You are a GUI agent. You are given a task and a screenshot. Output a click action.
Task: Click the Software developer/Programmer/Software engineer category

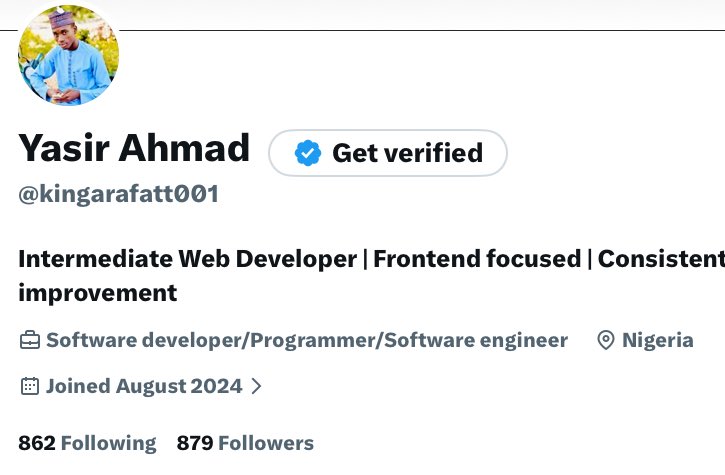306,340
